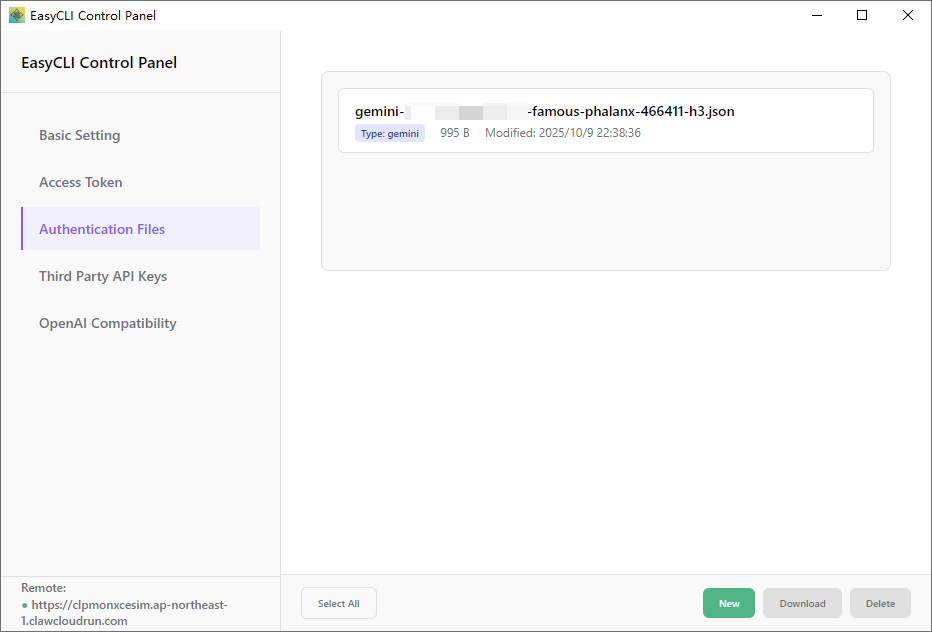Open the Basic Setting section
Viewport: 932px width, 632px height.
pyautogui.click(x=80, y=135)
